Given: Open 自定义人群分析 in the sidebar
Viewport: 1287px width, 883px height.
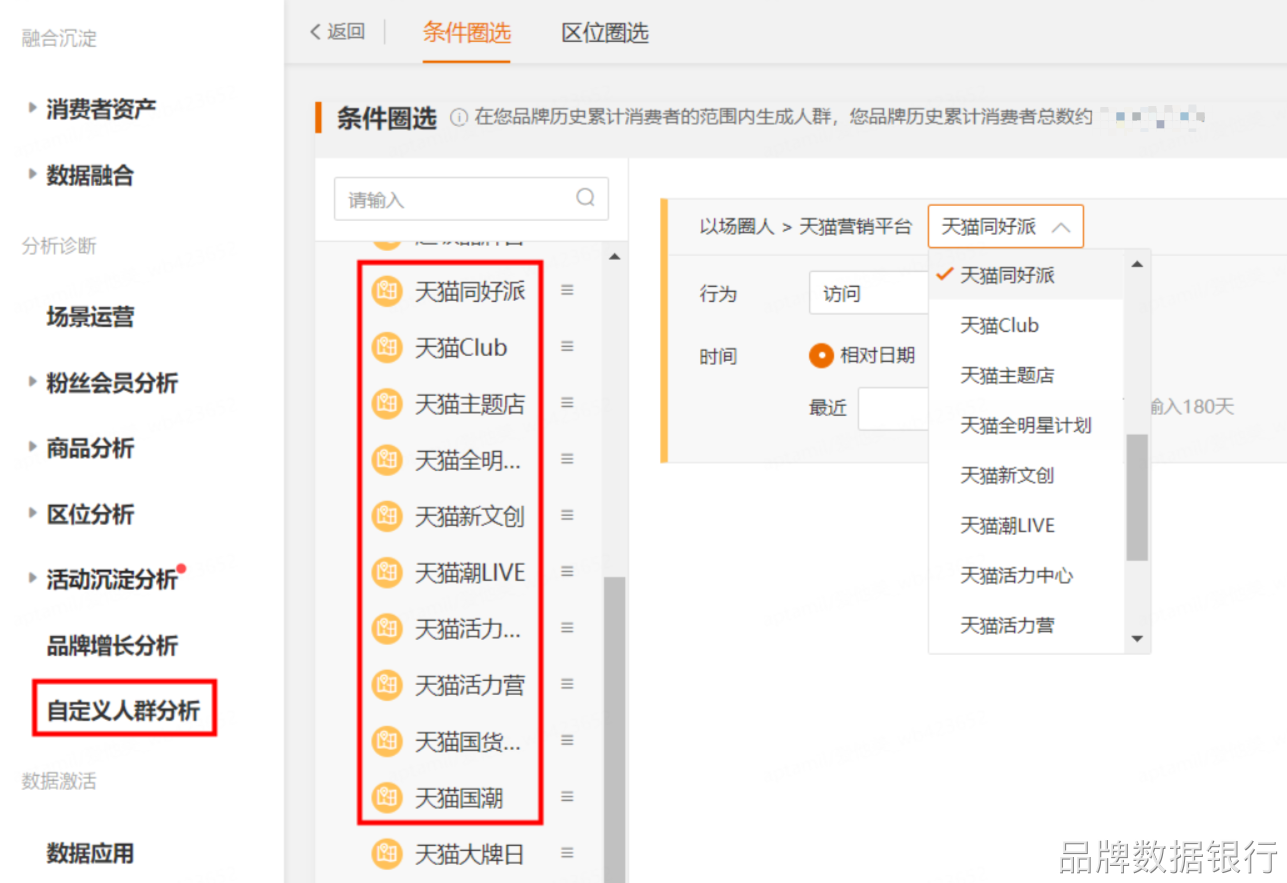Looking at the screenshot, I should (x=124, y=710).
